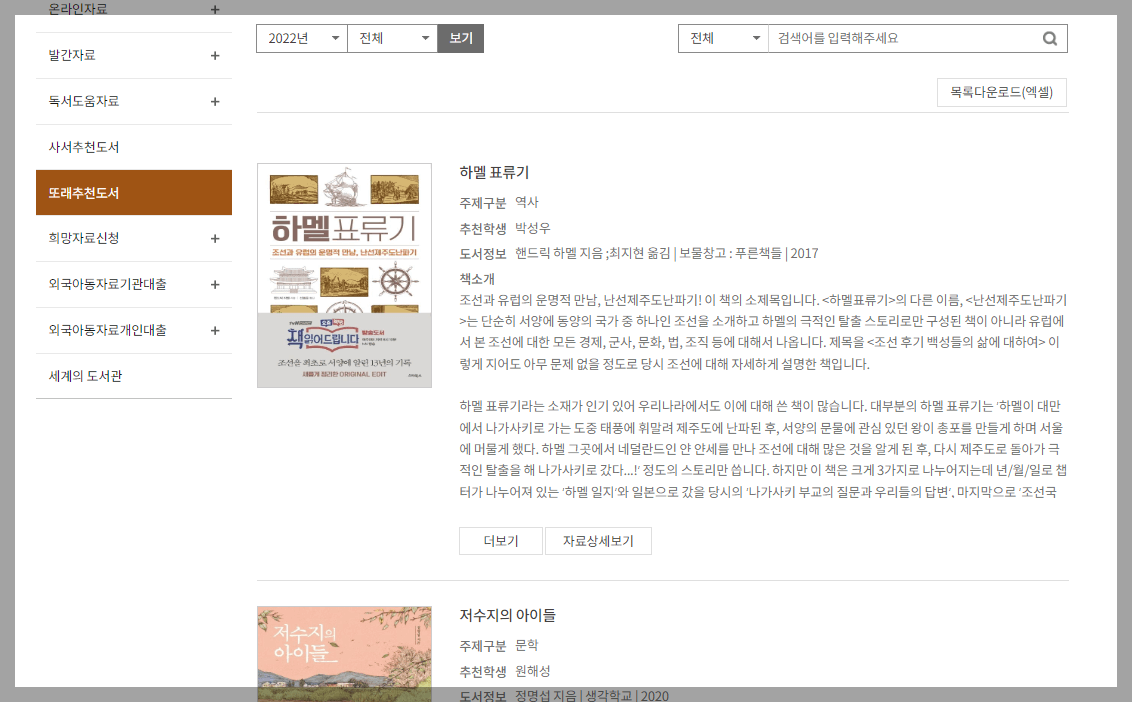The height and width of the screenshot is (702, 1132).
Task: Expand the 희망자료신청 plus icon
Action: (x=214, y=238)
